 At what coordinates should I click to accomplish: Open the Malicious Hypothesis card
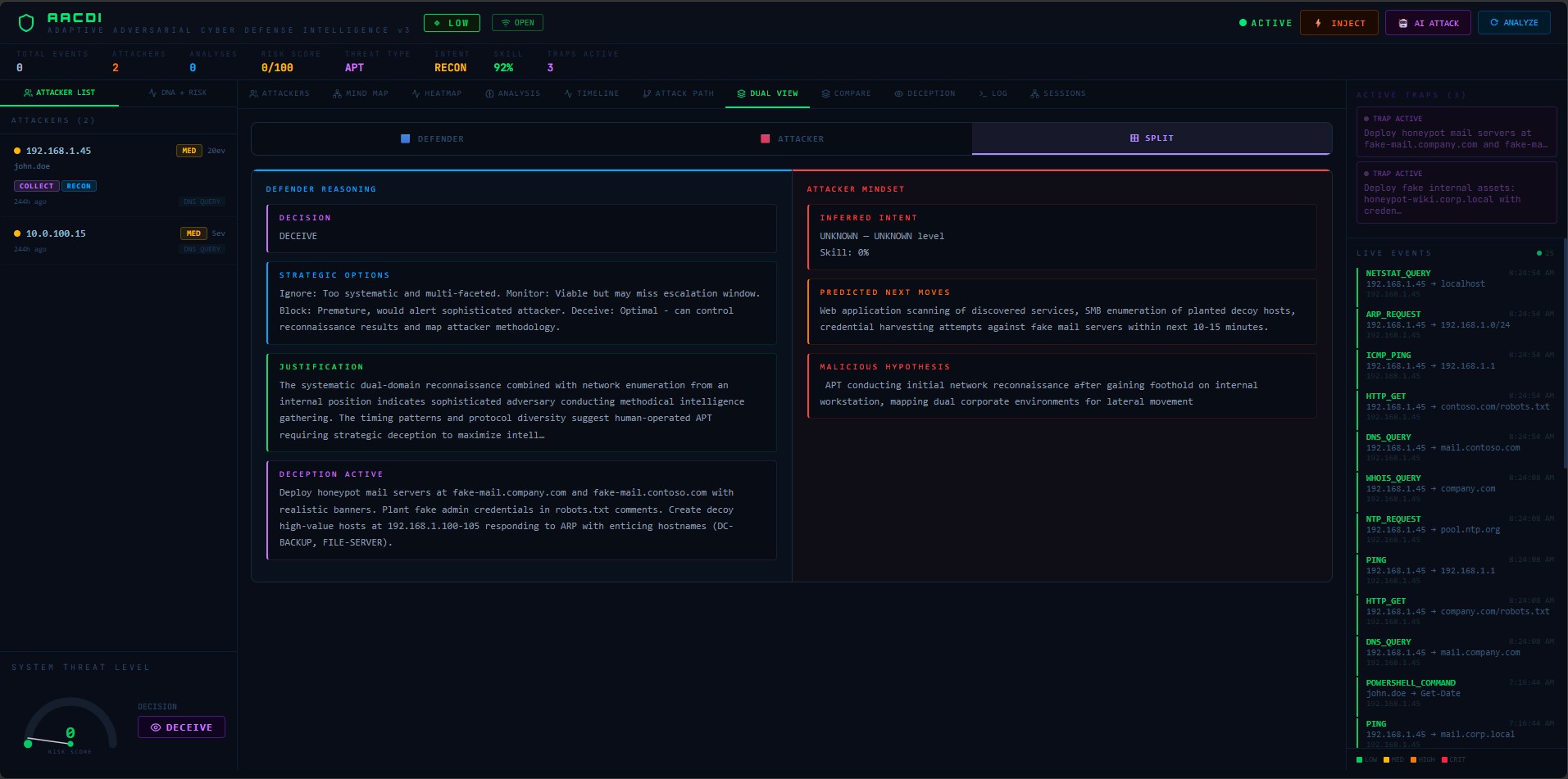click(x=1062, y=386)
